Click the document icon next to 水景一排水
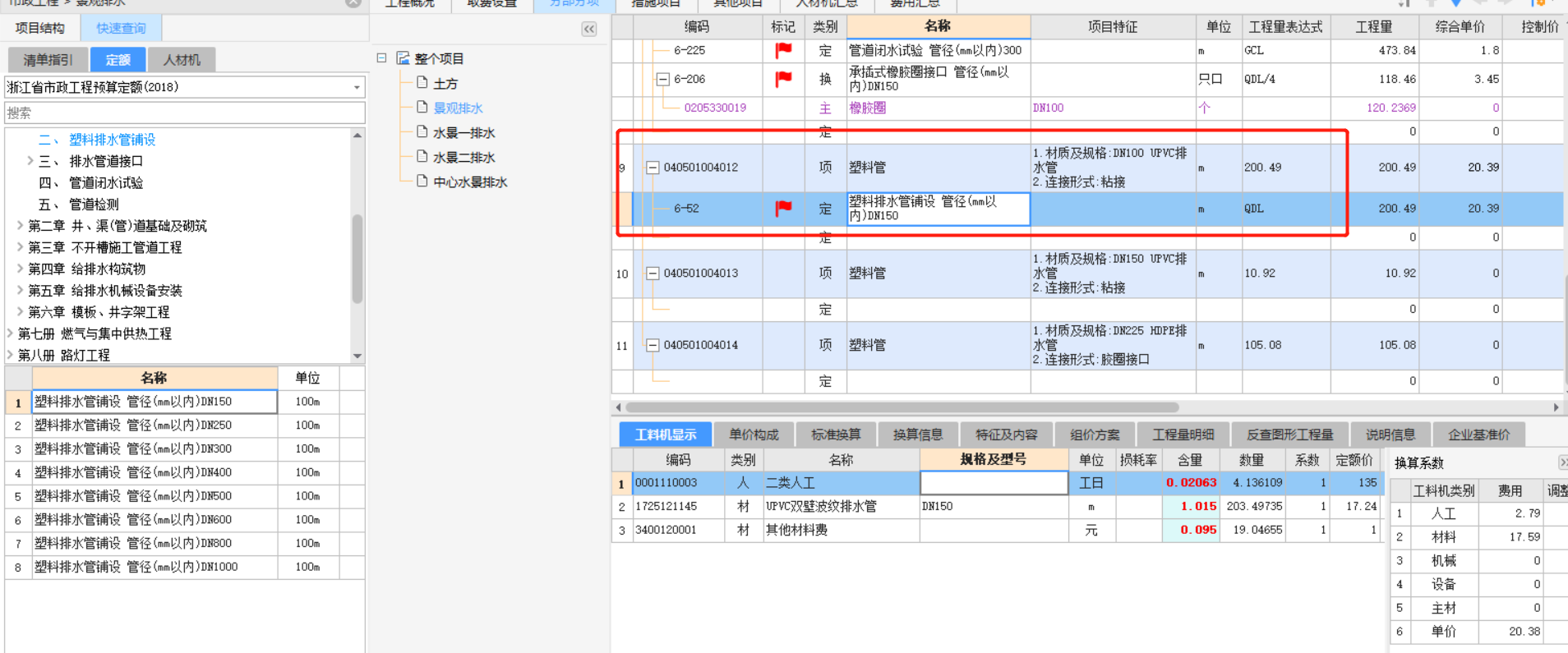 (422, 132)
